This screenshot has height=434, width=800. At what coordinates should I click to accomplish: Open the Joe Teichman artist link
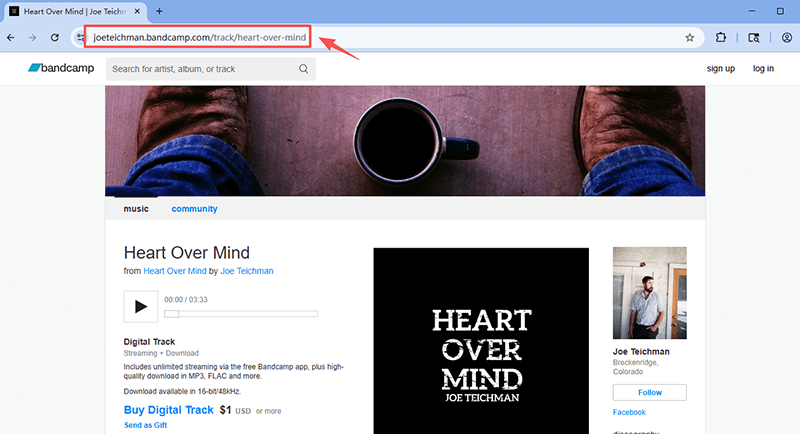tap(247, 271)
